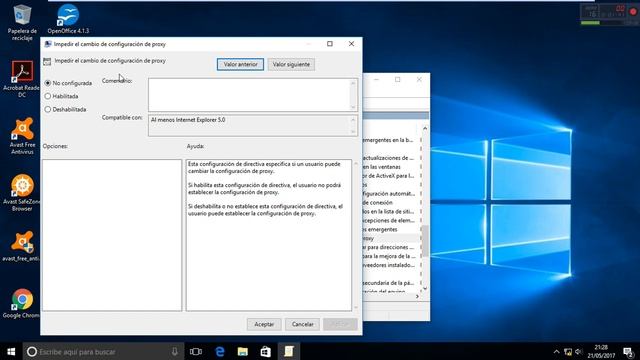Open Acrobat Reader DC desktop shortcut
Screen dimensions: 640x360
22,79
